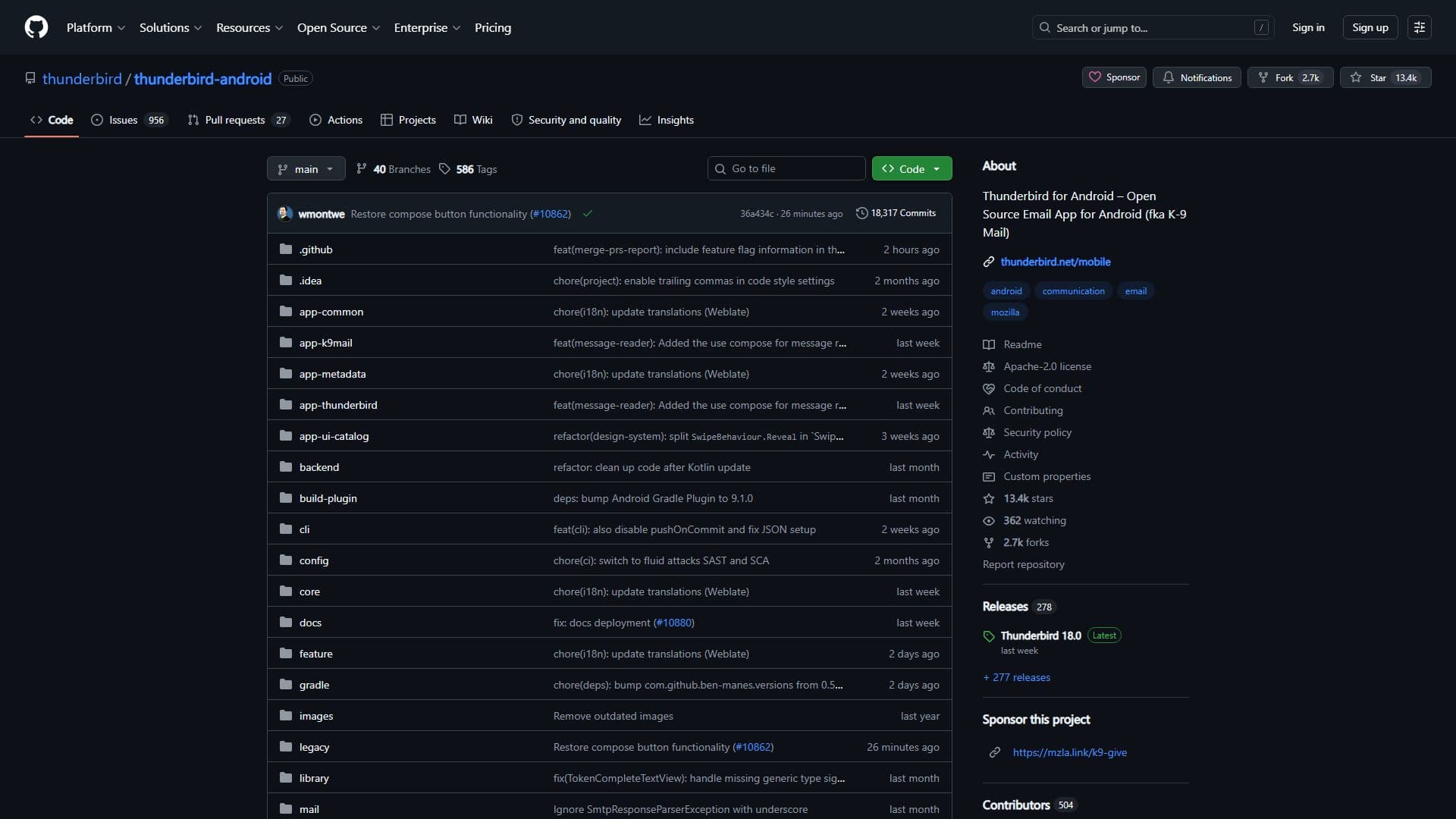Expand the Platform menu
1456x819 pixels.
click(96, 27)
